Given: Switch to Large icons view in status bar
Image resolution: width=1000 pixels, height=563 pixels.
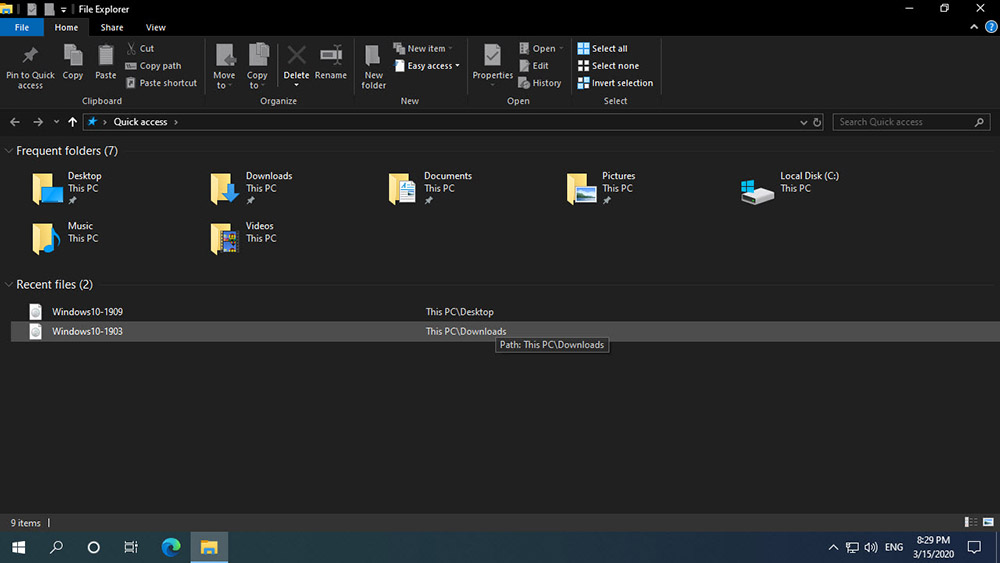Looking at the screenshot, I should [988, 522].
